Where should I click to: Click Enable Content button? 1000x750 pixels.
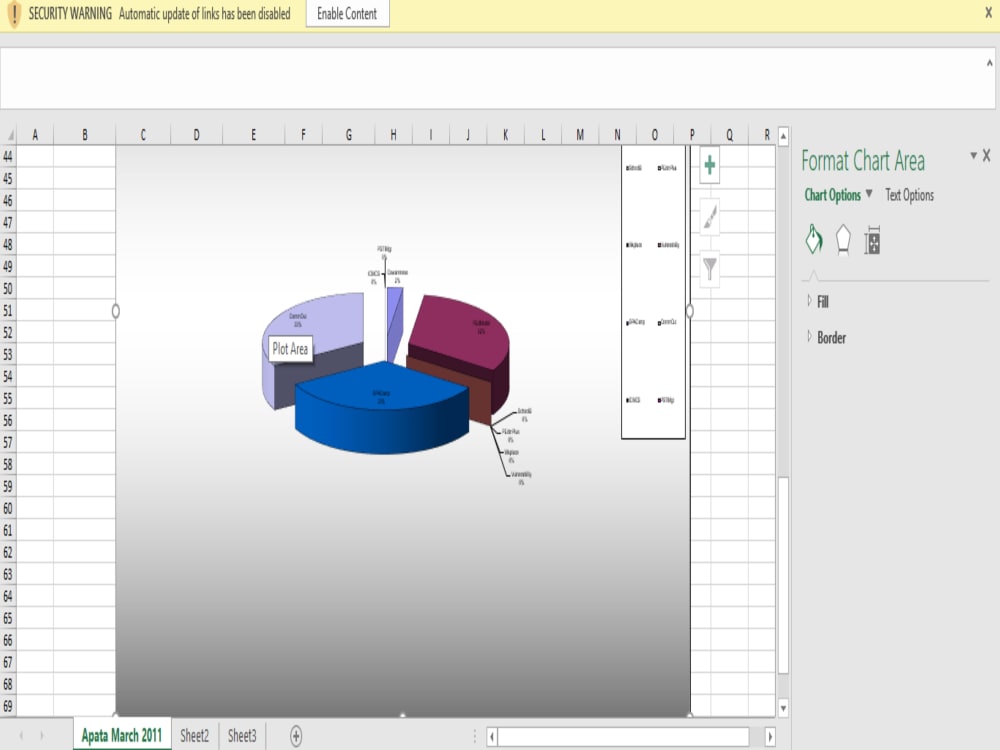click(x=347, y=13)
